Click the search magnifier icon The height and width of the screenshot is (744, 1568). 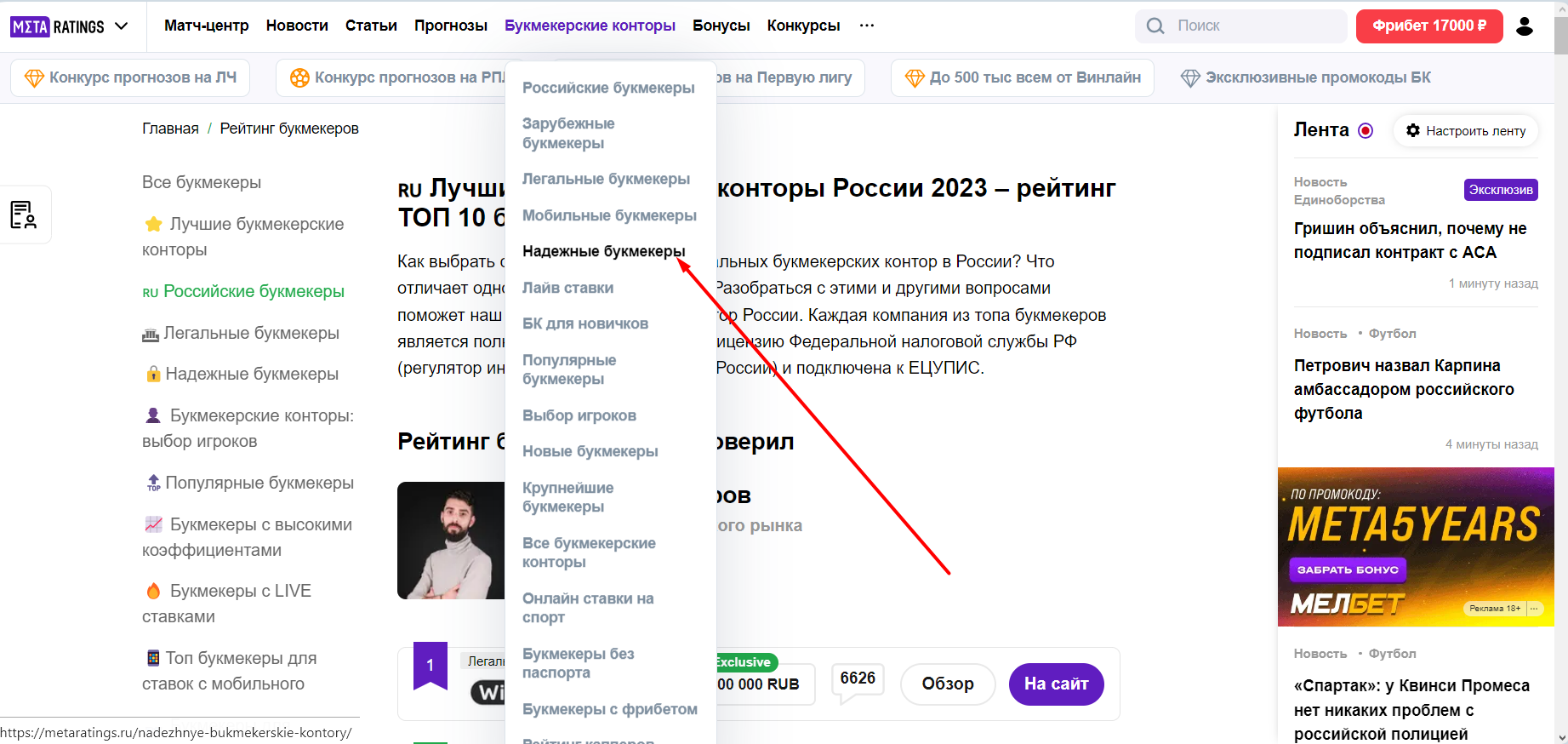1155,26
